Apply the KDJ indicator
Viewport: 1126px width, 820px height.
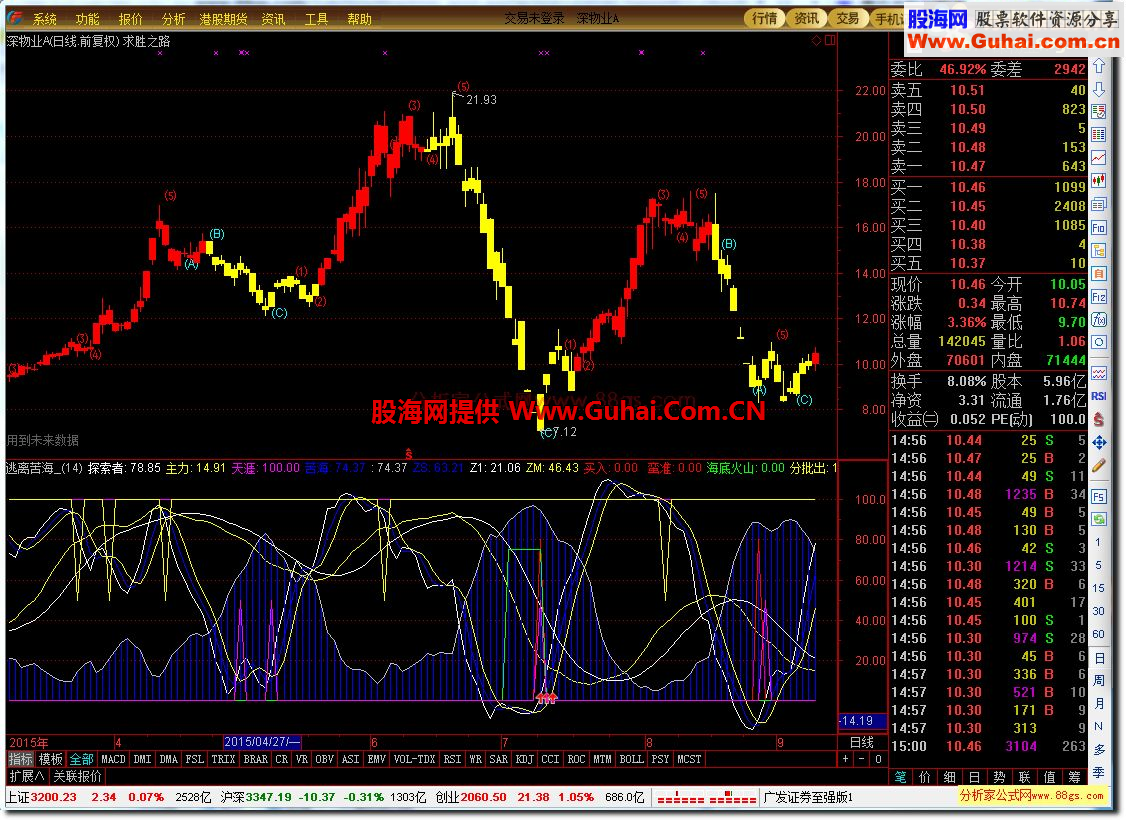tap(524, 759)
